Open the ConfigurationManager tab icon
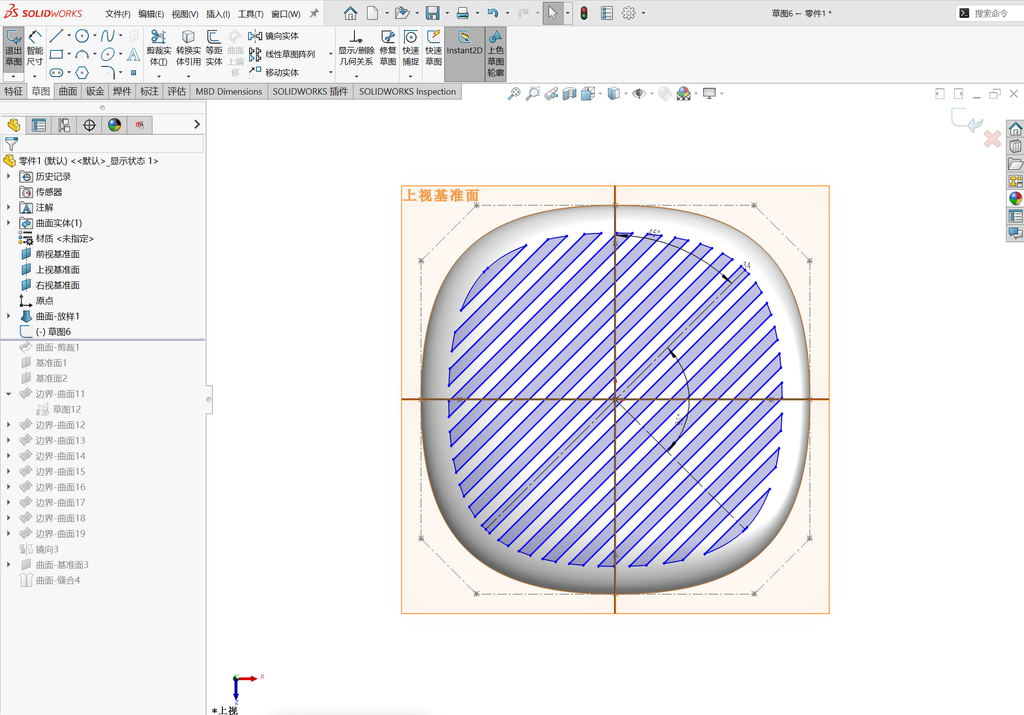1024x715 pixels. click(x=64, y=125)
